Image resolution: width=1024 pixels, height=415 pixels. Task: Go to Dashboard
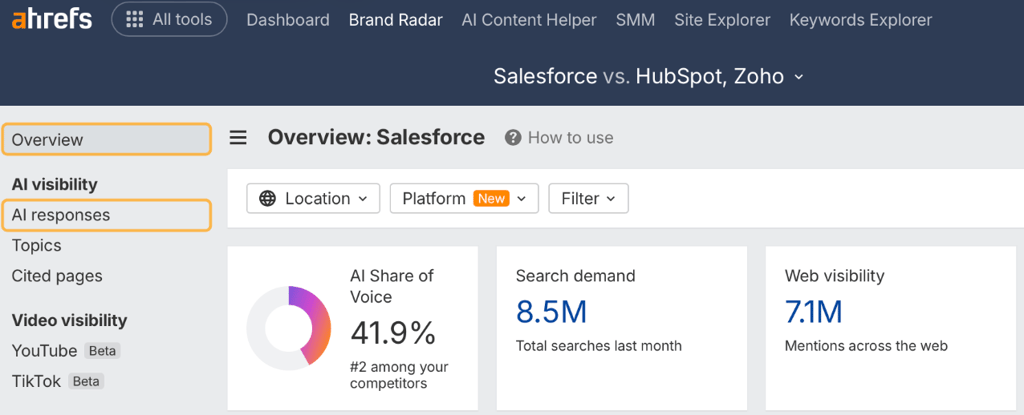(288, 20)
